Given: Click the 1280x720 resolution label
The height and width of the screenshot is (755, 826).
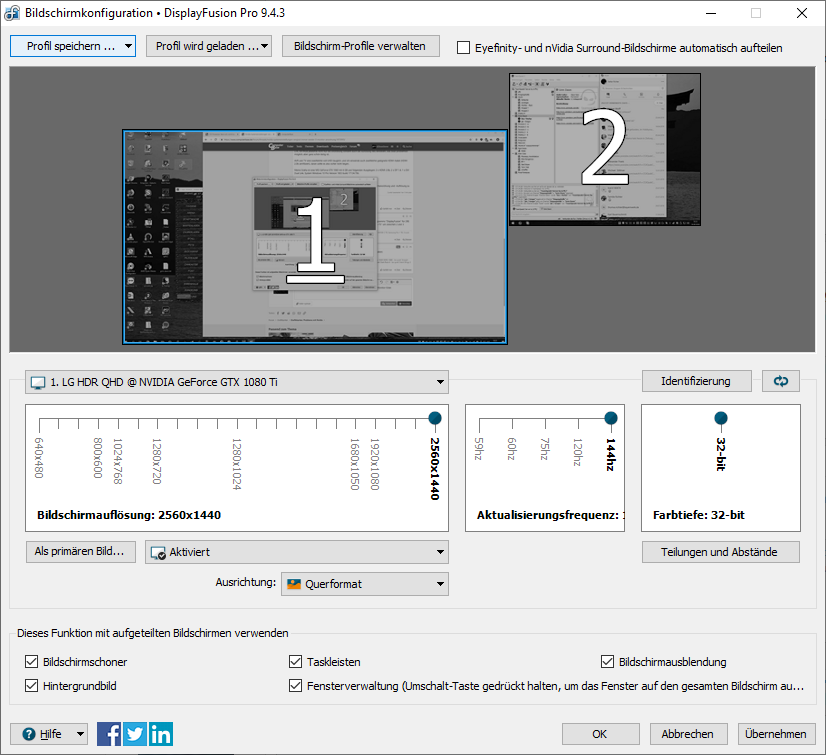Looking at the screenshot, I should [x=156, y=461].
